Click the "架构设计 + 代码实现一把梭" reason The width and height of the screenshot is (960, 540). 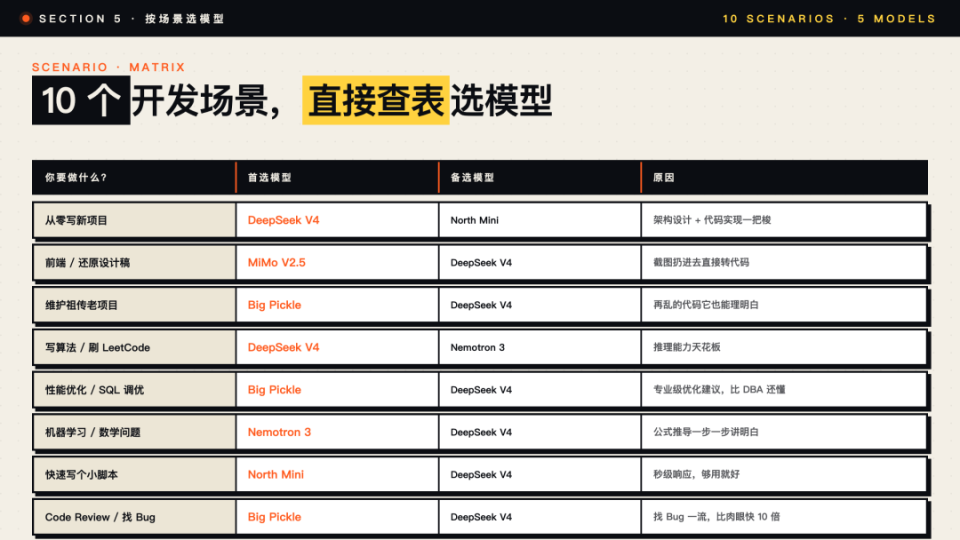[x=712, y=220]
